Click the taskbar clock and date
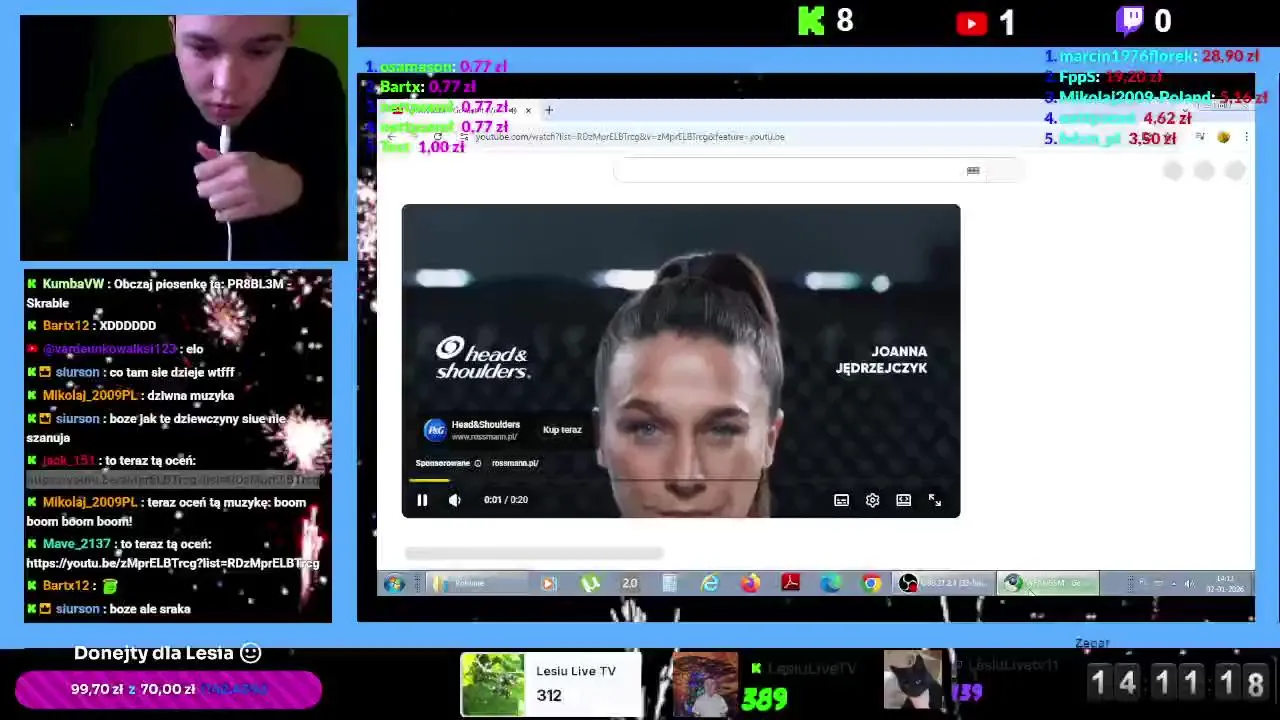Viewport: 1280px width, 720px height. [1226, 583]
